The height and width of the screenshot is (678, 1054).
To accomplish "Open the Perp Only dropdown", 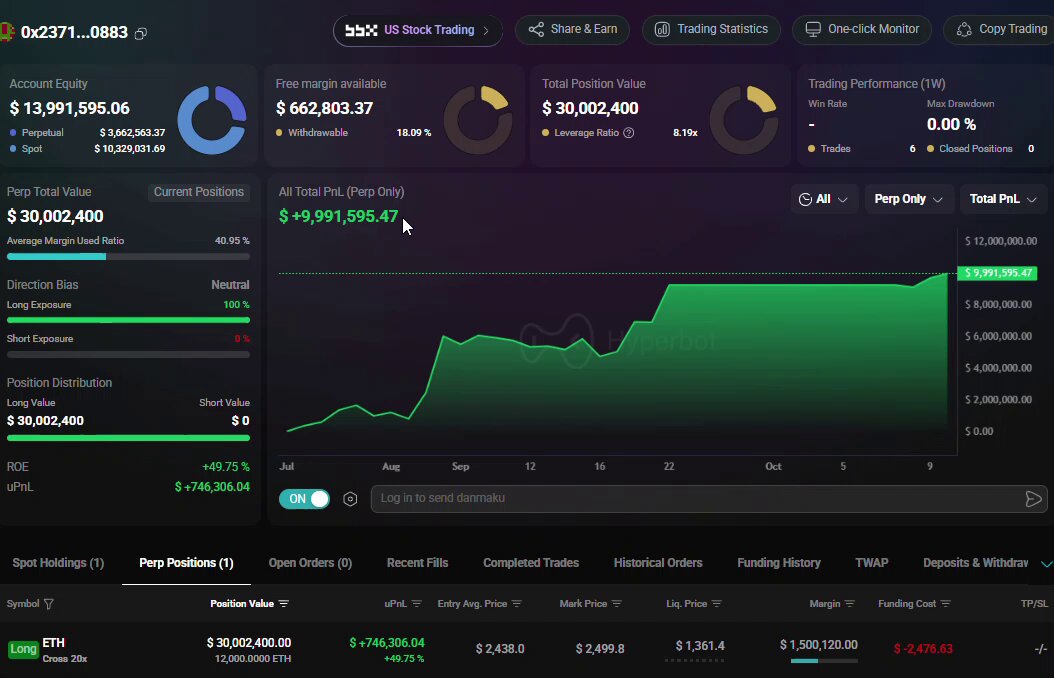I will tap(909, 199).
